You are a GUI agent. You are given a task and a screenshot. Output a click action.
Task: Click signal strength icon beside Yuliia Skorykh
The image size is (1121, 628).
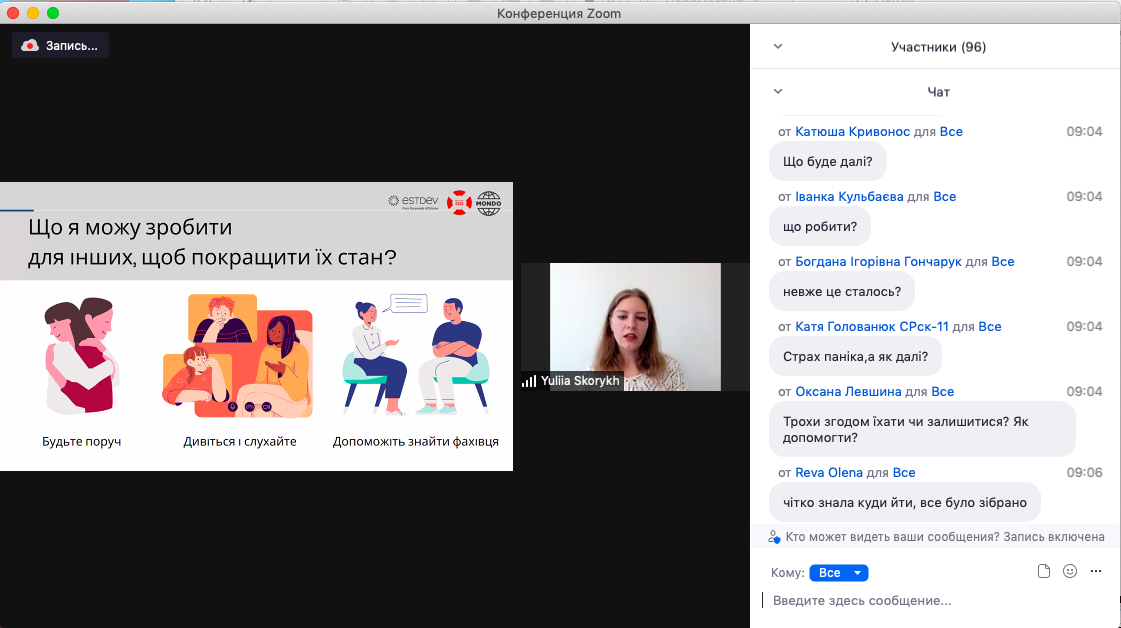tap(529, 381)
